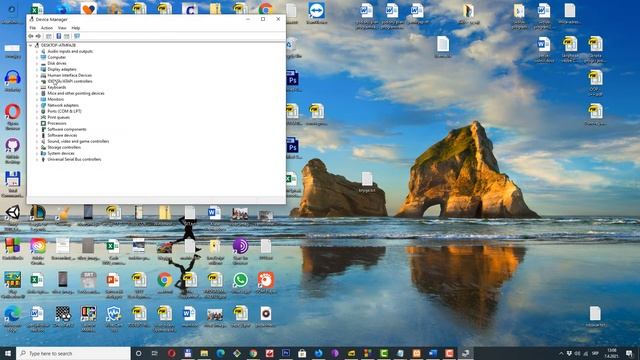Select Sound, video and game controllers

[78, 141]
